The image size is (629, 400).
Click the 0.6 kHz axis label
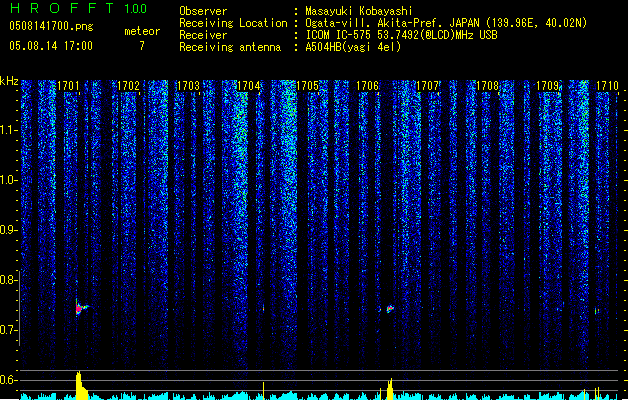8,380
